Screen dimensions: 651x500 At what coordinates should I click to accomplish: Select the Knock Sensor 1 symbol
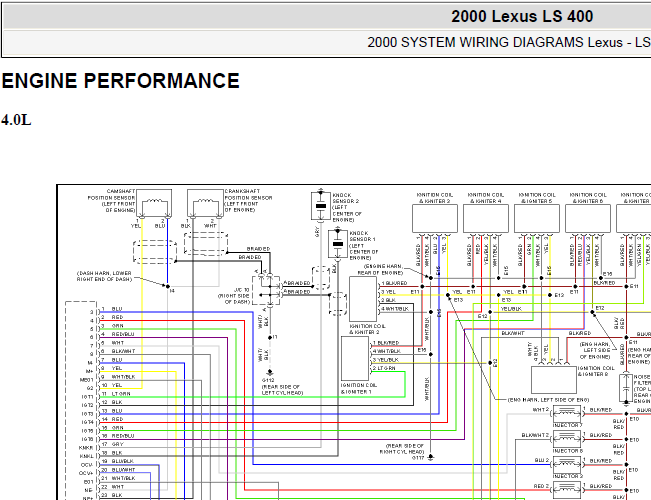(338, 244)
